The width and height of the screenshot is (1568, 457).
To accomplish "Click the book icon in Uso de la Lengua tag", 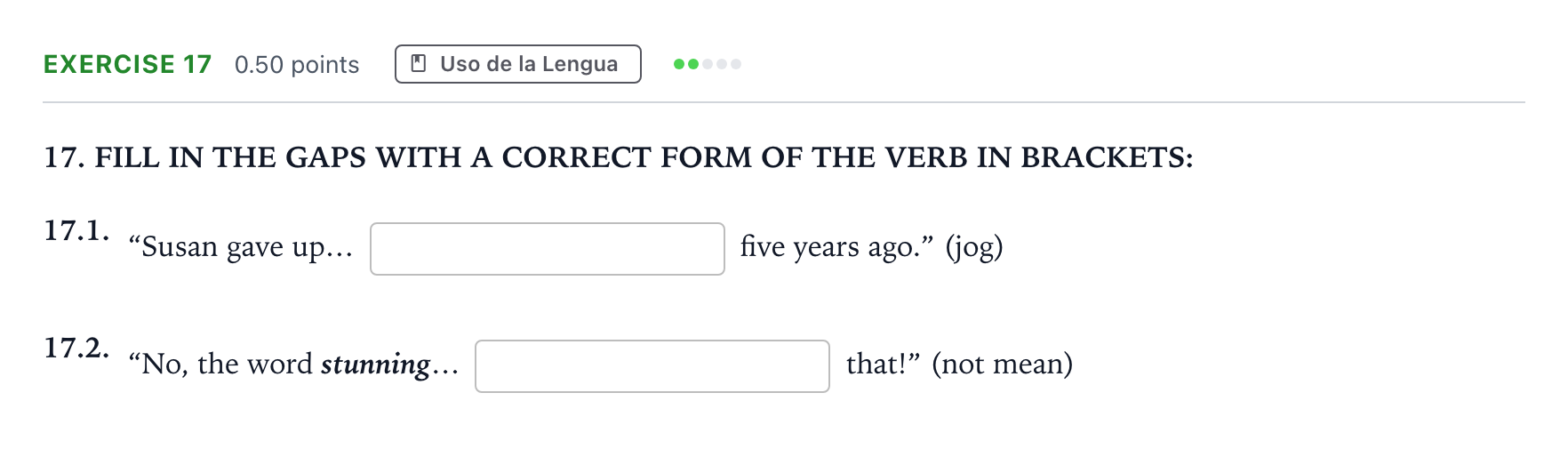I will (418, 63).
